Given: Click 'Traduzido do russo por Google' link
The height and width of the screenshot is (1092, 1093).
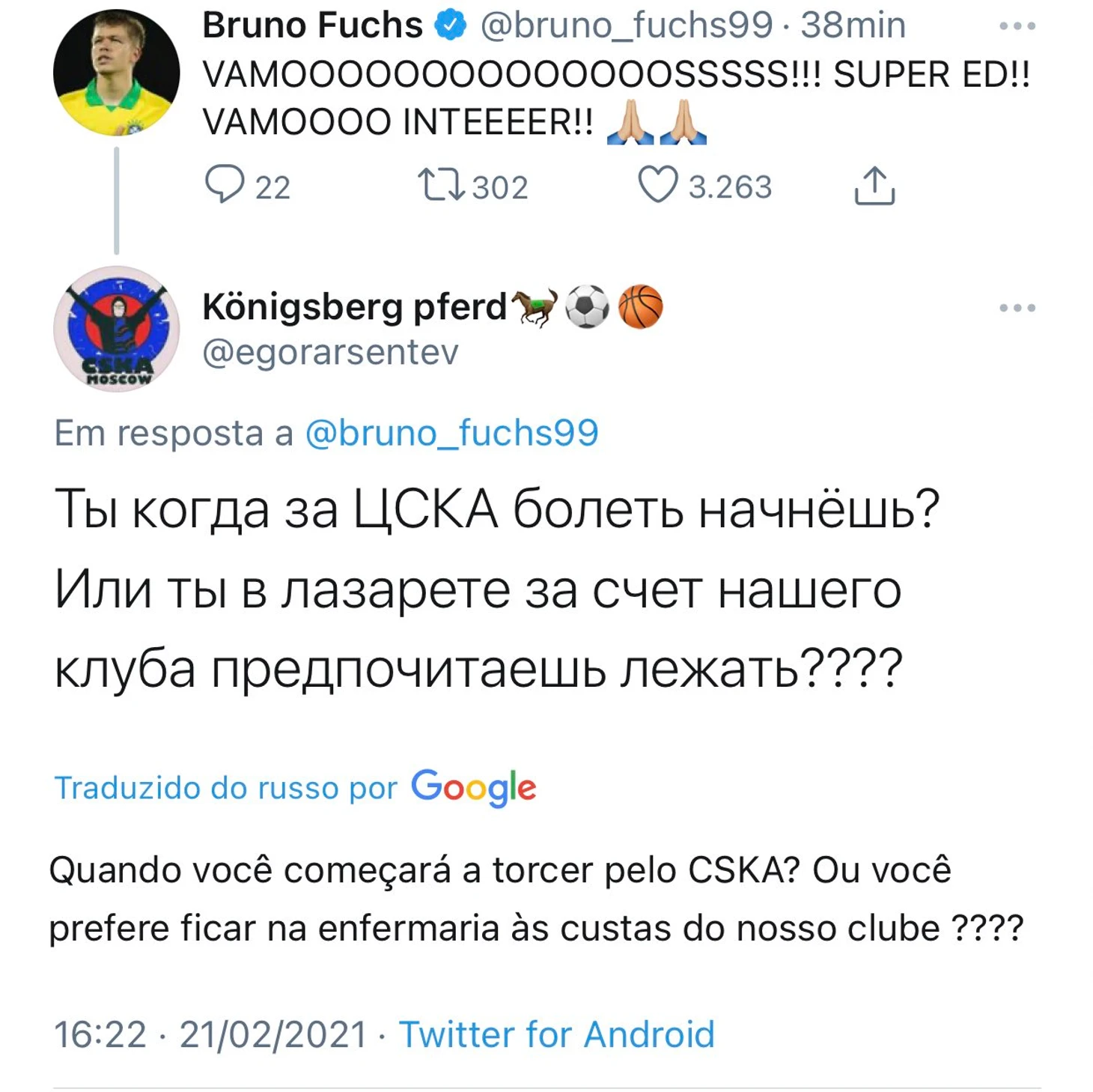Looking at the screenshot, I should [294, 787].
